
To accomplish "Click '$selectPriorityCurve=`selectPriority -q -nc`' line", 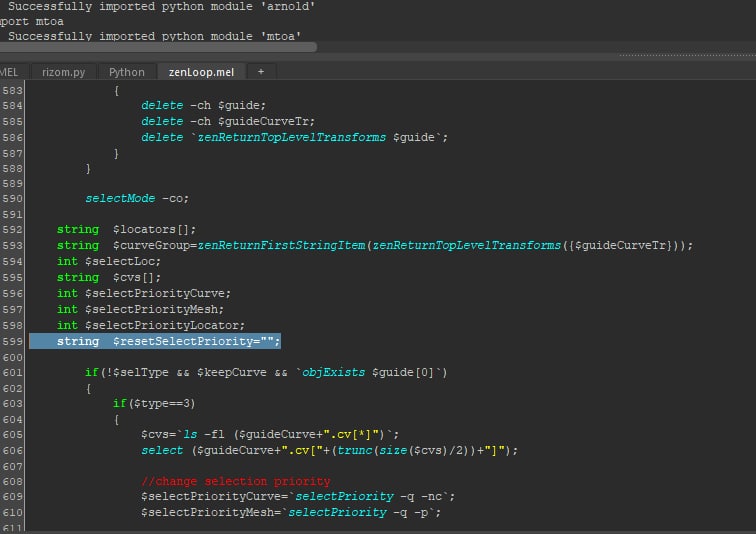I will tap(298, 496).
